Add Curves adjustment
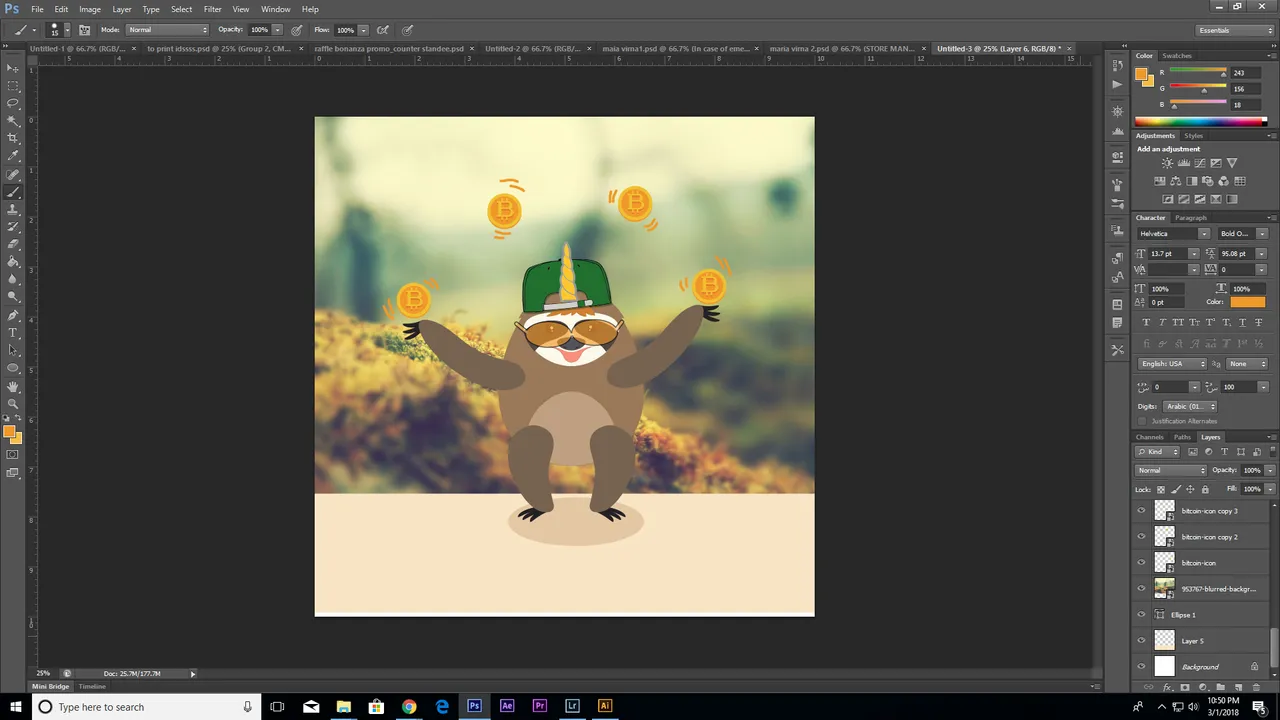The image size is (1280, 720). [x=1199, y=163]
